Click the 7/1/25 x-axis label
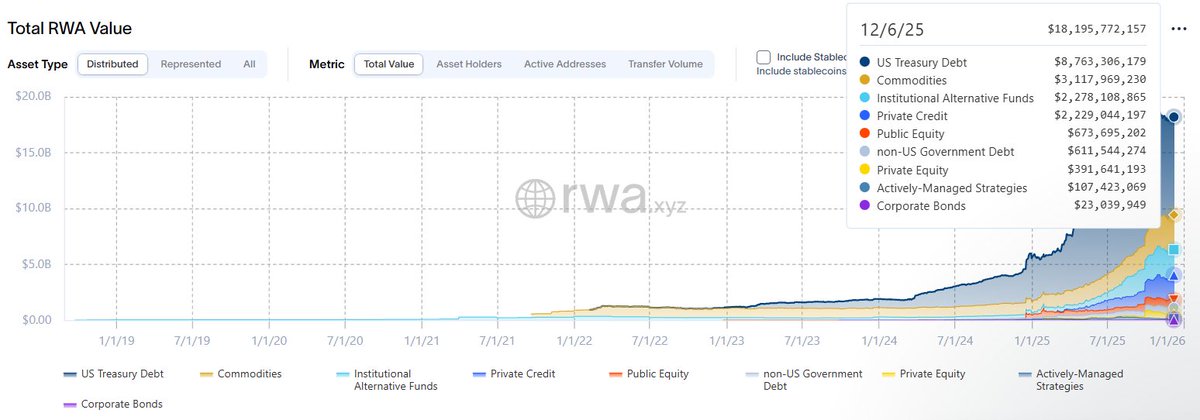Screen dimensions: 1200x420 (x=1106, y=340)
